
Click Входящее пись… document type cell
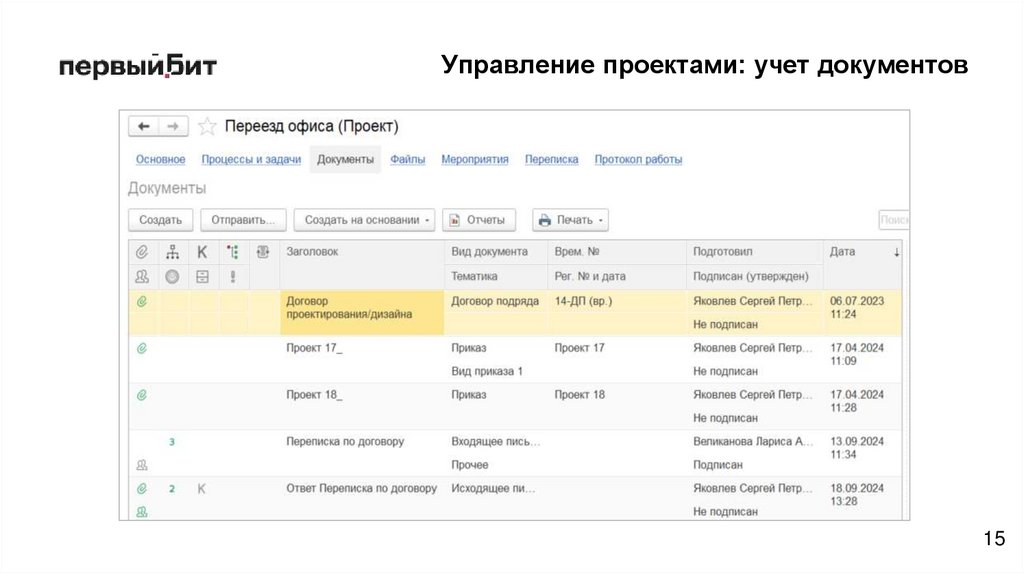[x=496, y=441]
